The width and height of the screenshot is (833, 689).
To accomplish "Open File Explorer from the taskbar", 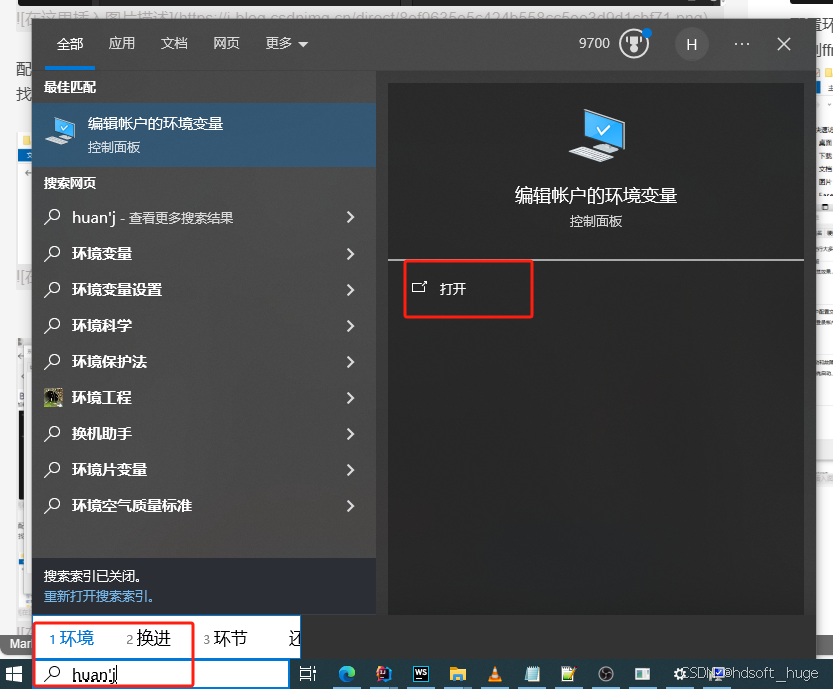I will (457, 674).
